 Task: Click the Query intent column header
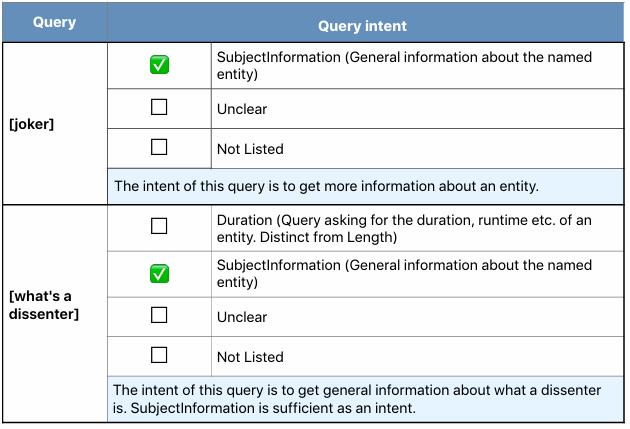(x=362, y=26)
